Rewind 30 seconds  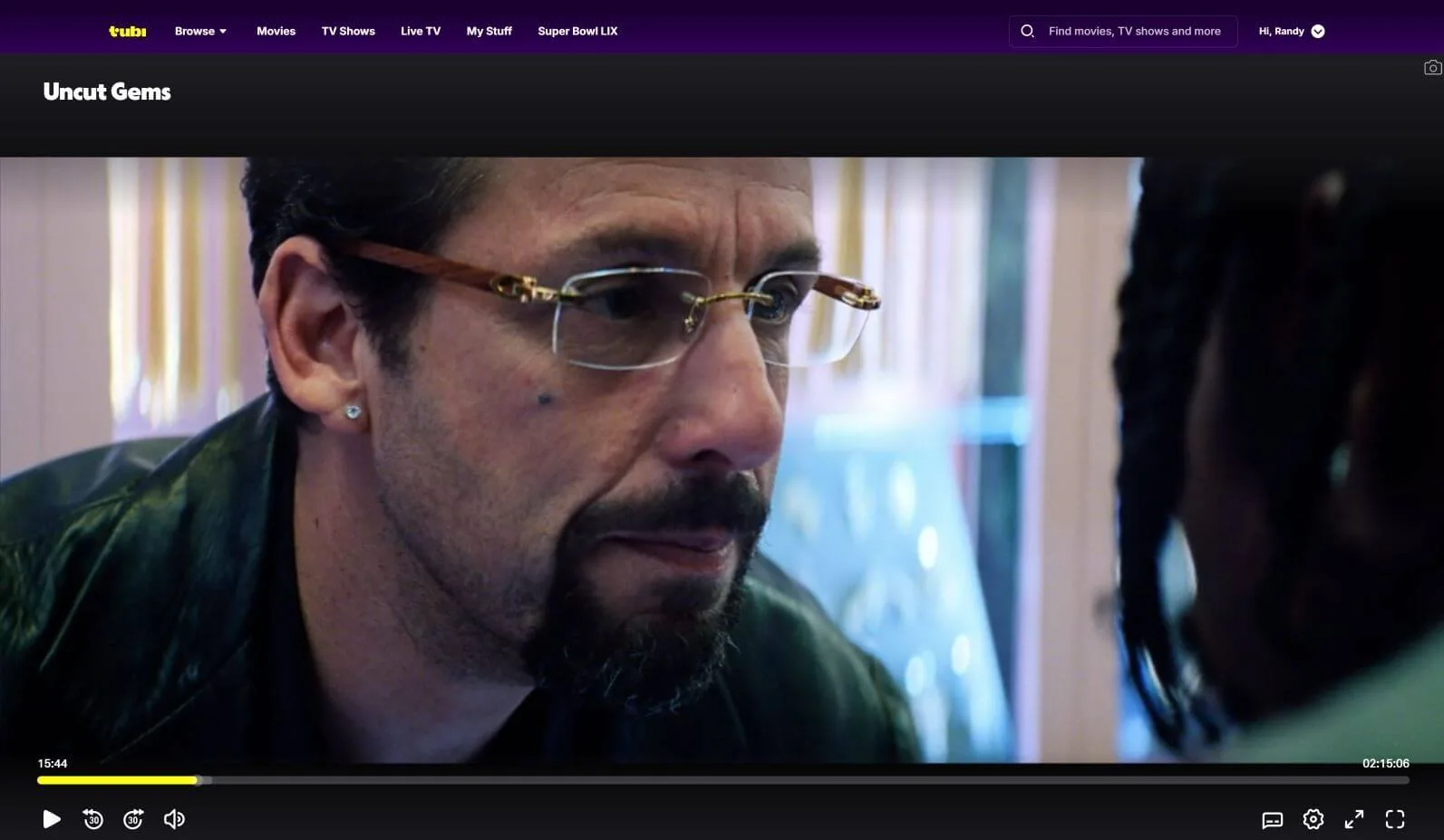point(92,819)
